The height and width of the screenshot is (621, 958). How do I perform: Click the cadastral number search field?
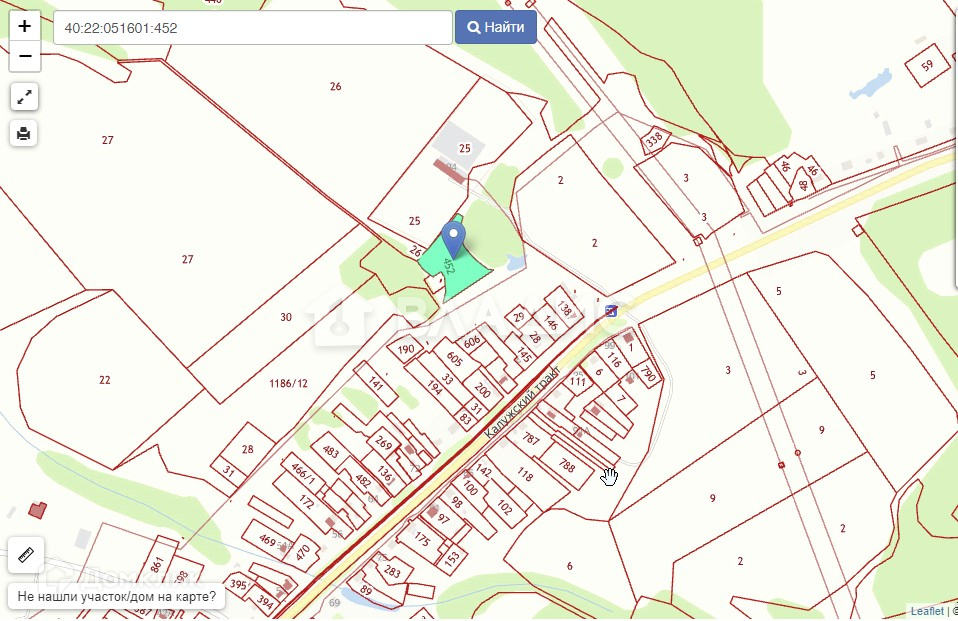tap(252, 28)
